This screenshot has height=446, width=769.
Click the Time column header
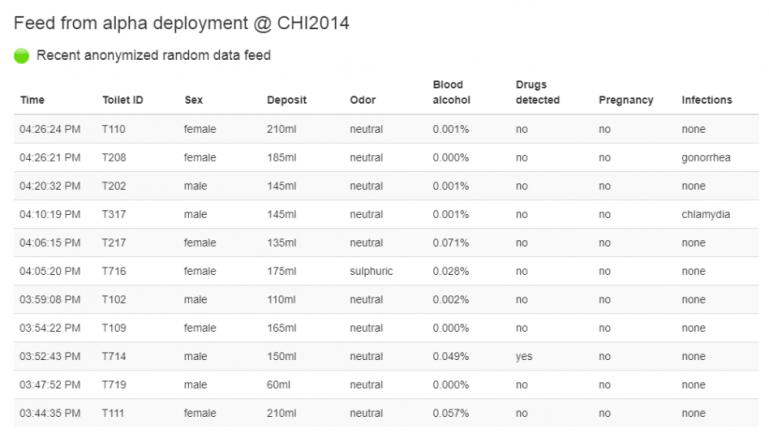(32, 100)
